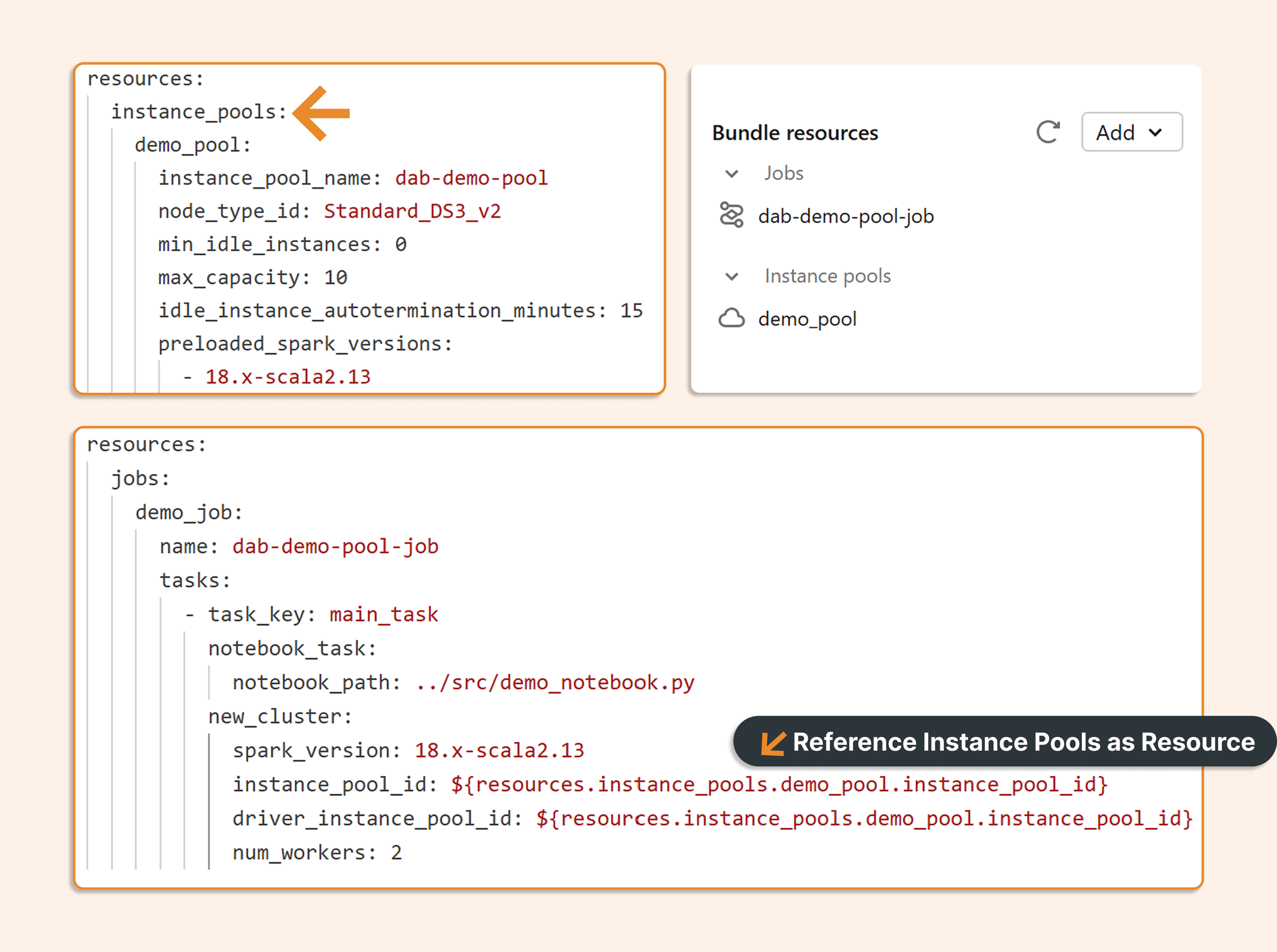This screenshot has width=1277, height=952.
Task: Click the instance_pool_id resource reference value
Action: [779, 784]
